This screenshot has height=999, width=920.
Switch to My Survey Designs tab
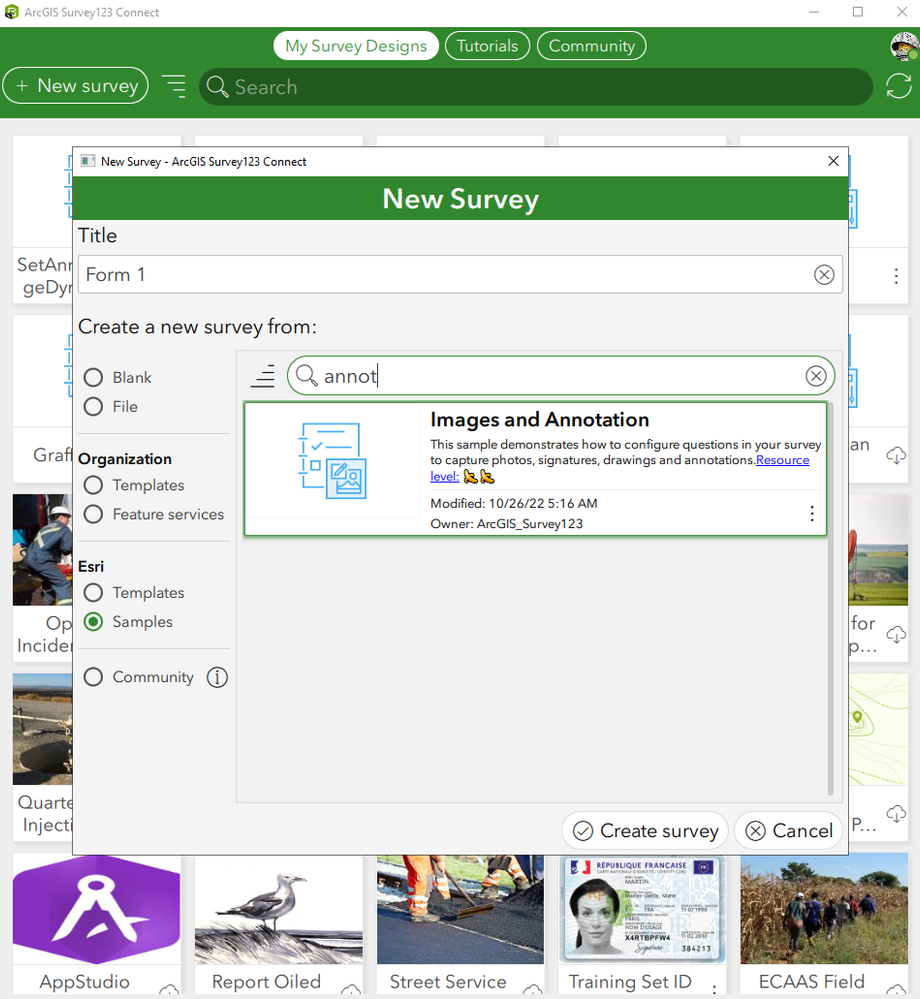(x=356, y=46)
